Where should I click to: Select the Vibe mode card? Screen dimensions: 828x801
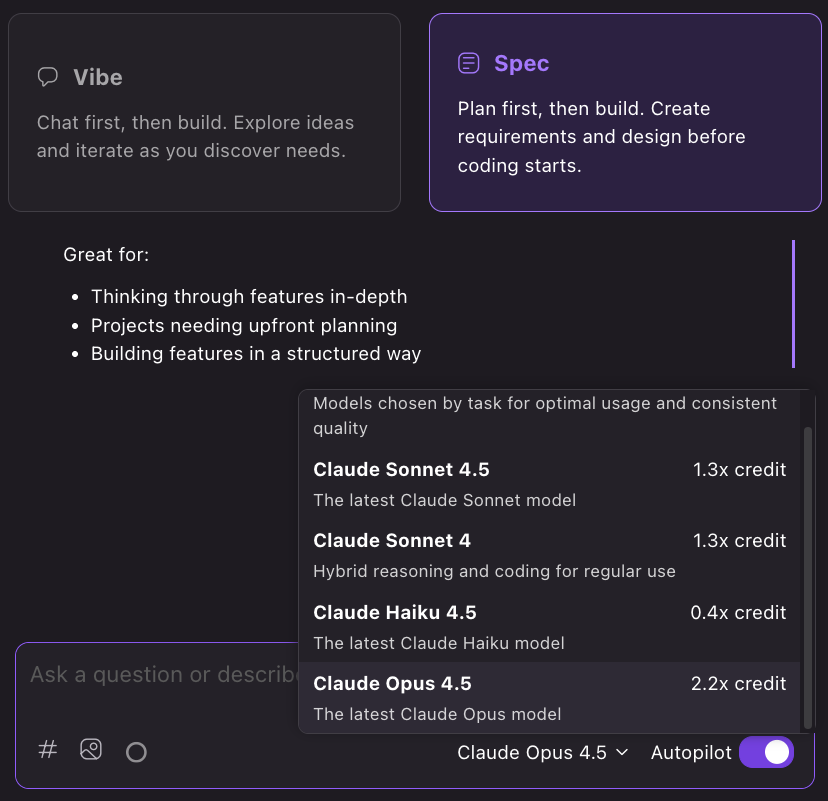coord(204,112)
